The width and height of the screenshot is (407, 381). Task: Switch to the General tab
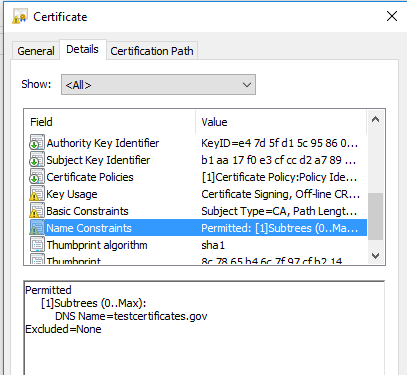pyautogui.click(x=36, y=51)
